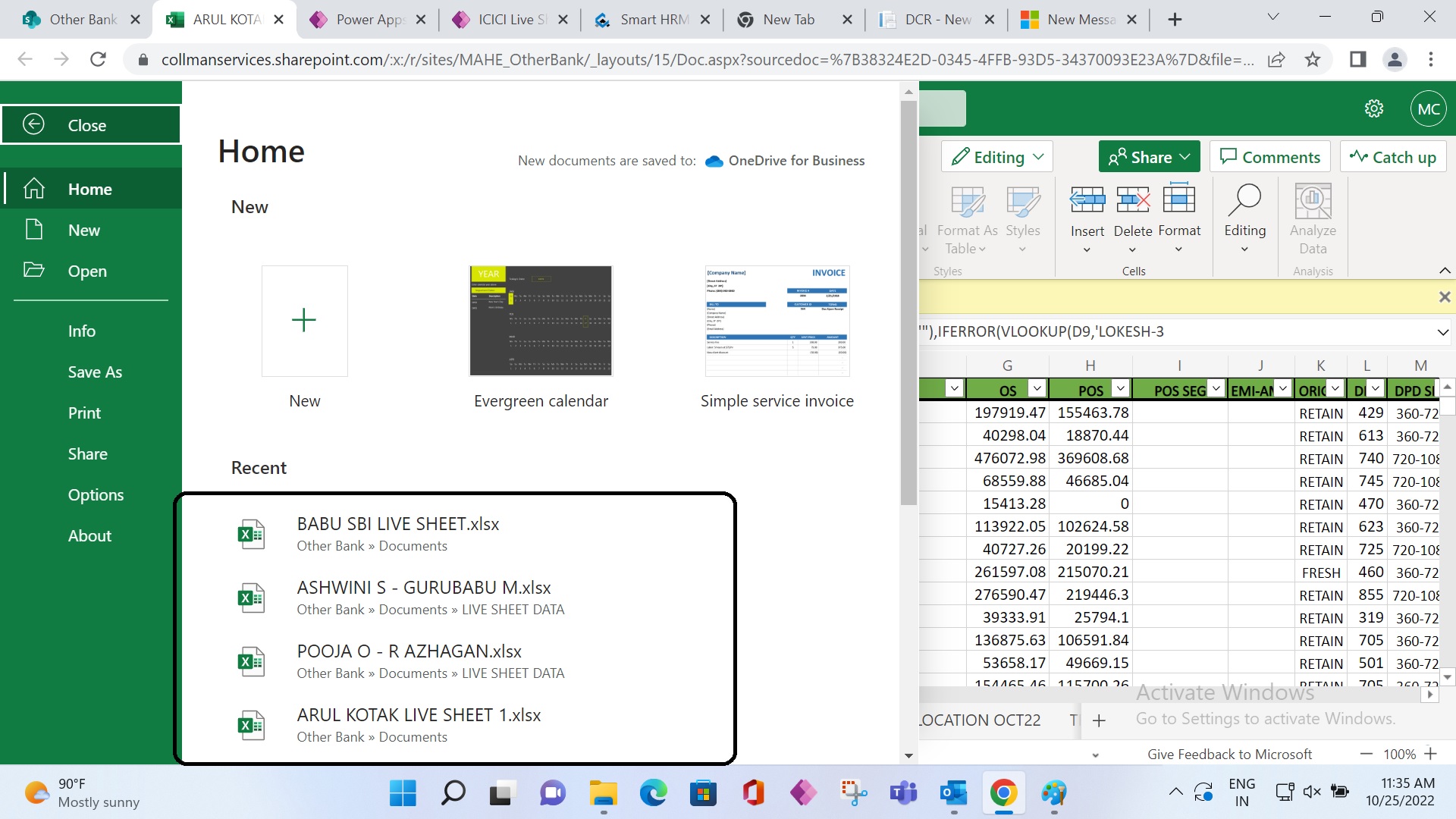Expand the formula bar
Screen dimensions: 1456x819
(1442, 332)
